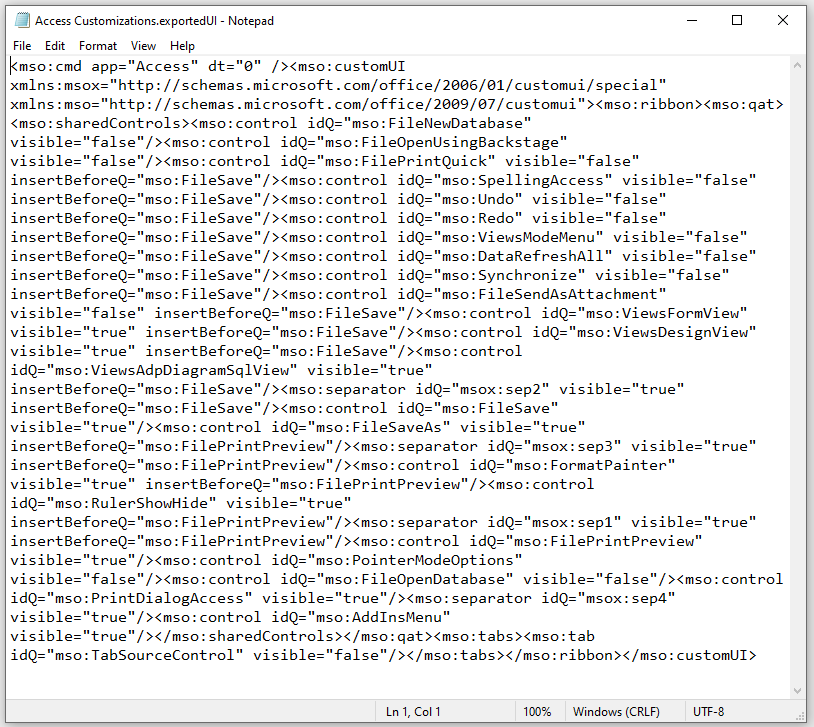The image size is (814, 727).
Task: Open the Edit menu
Action: point(55,46)
